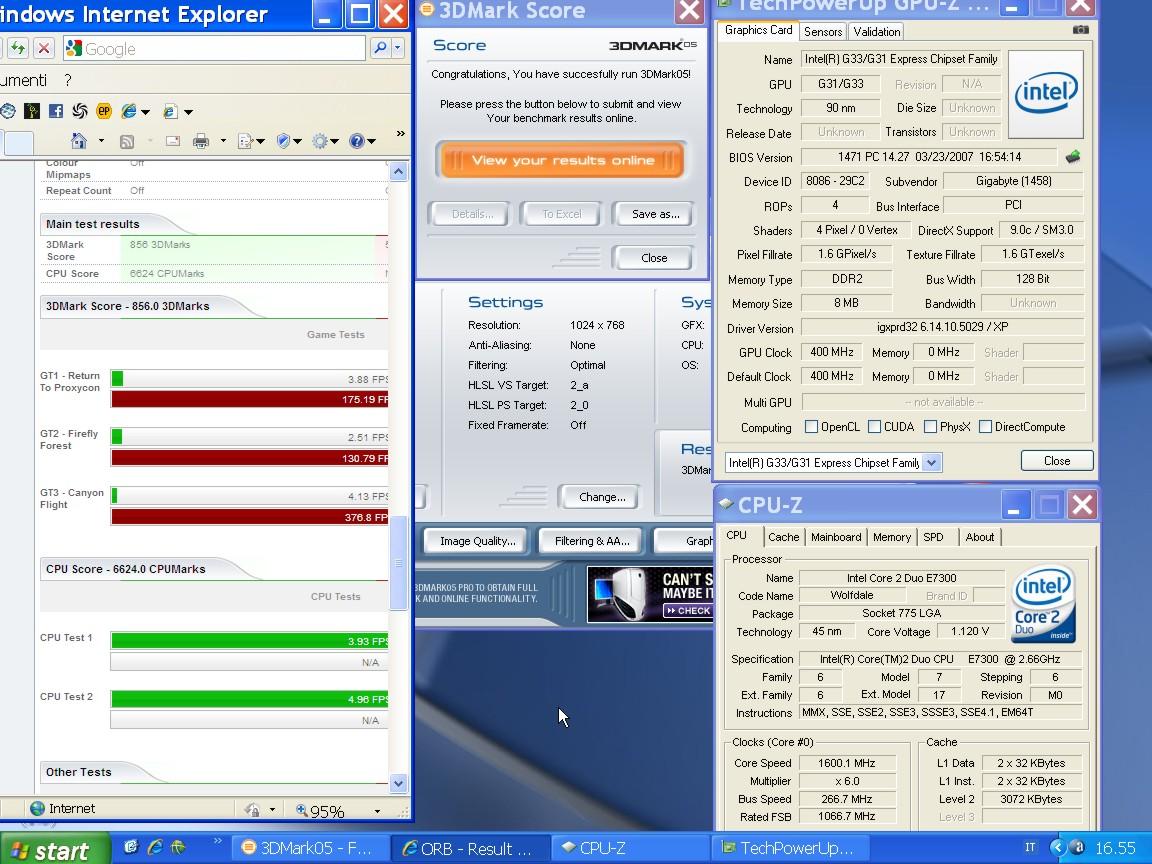1152x864 pixels.
Task: Toggle the CUDA checkbox
Action: pos(874,426)
